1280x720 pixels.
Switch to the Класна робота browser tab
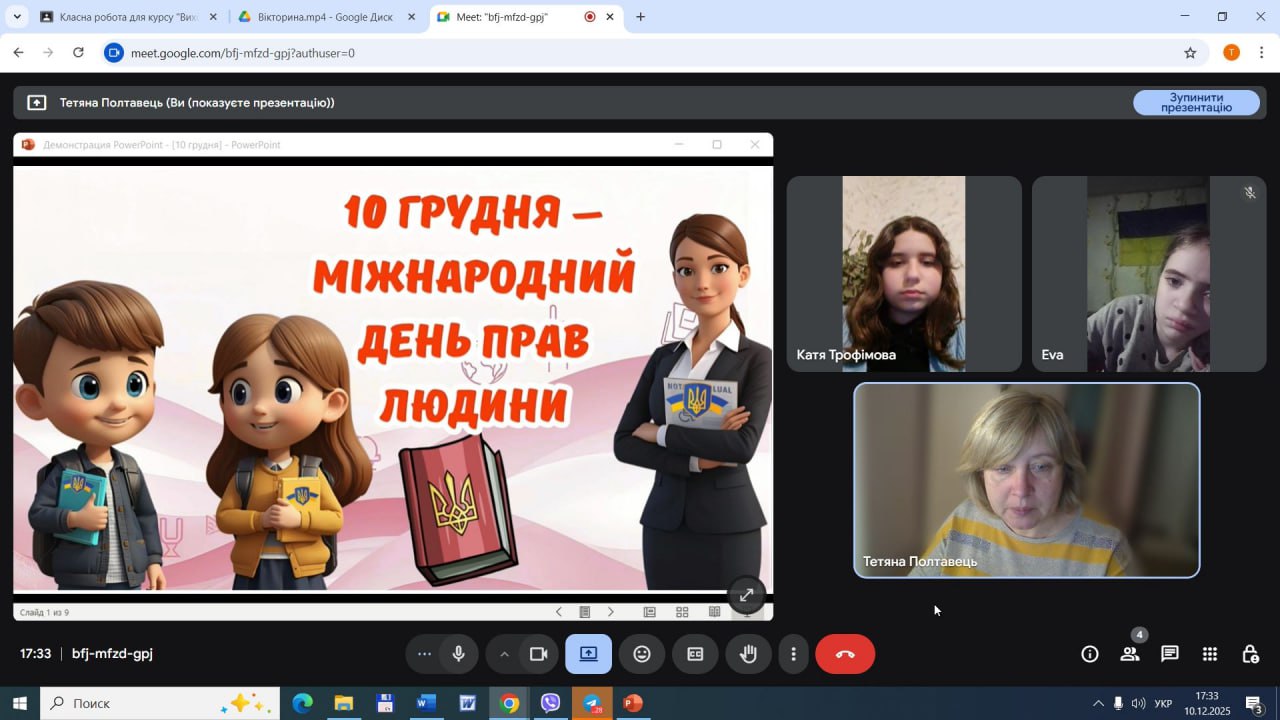tap(125, 17)
